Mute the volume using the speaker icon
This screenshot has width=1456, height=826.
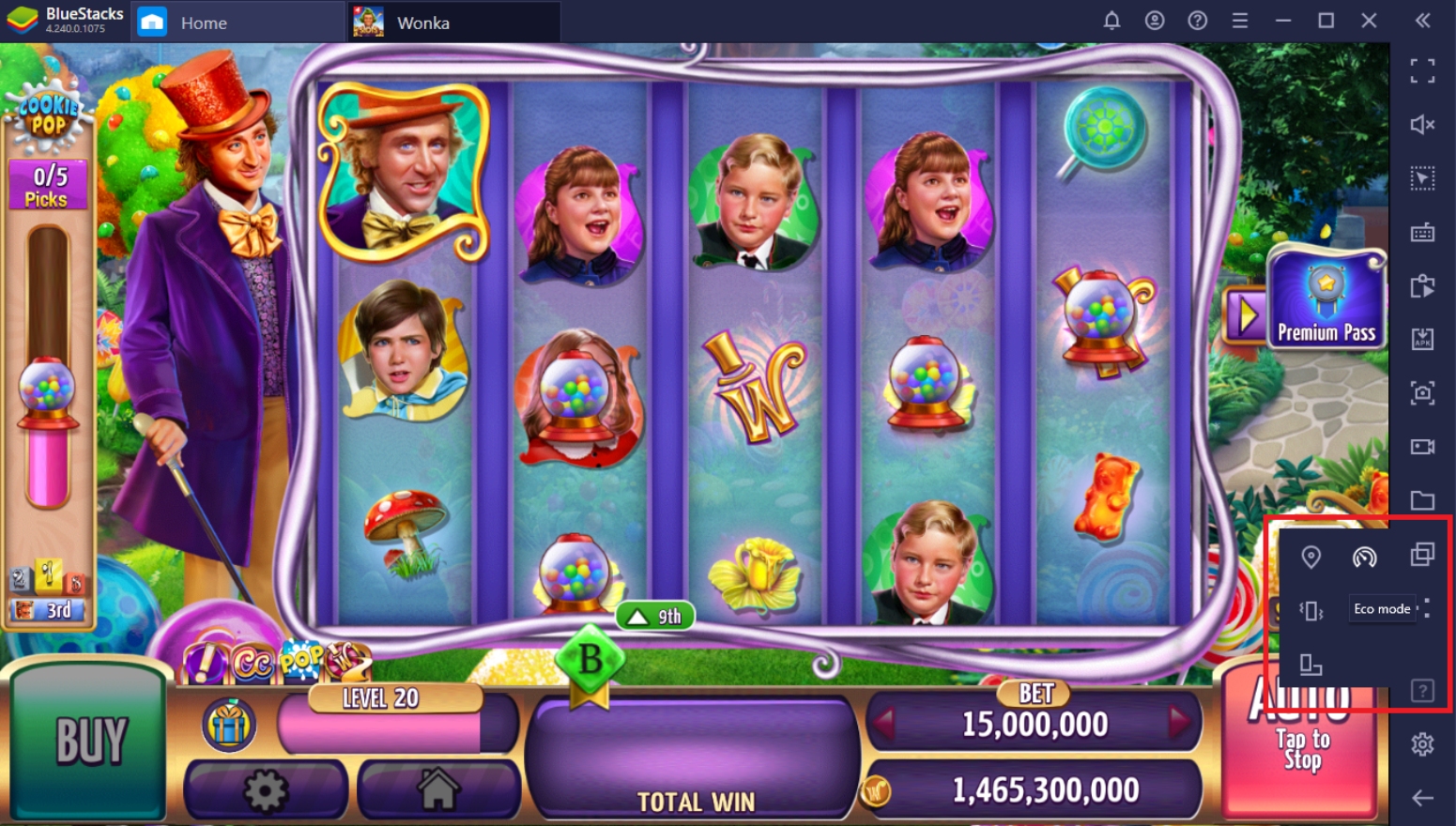[x=1422, y=124]
